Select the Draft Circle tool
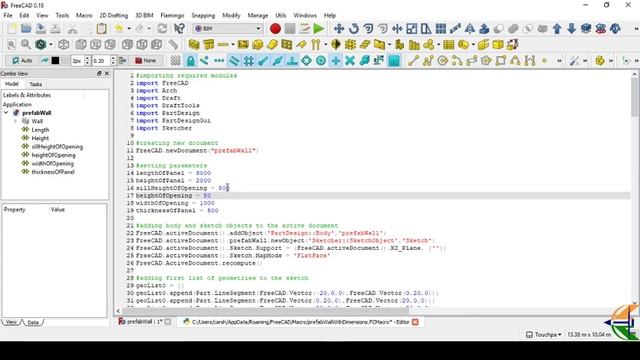 [442, 61]
